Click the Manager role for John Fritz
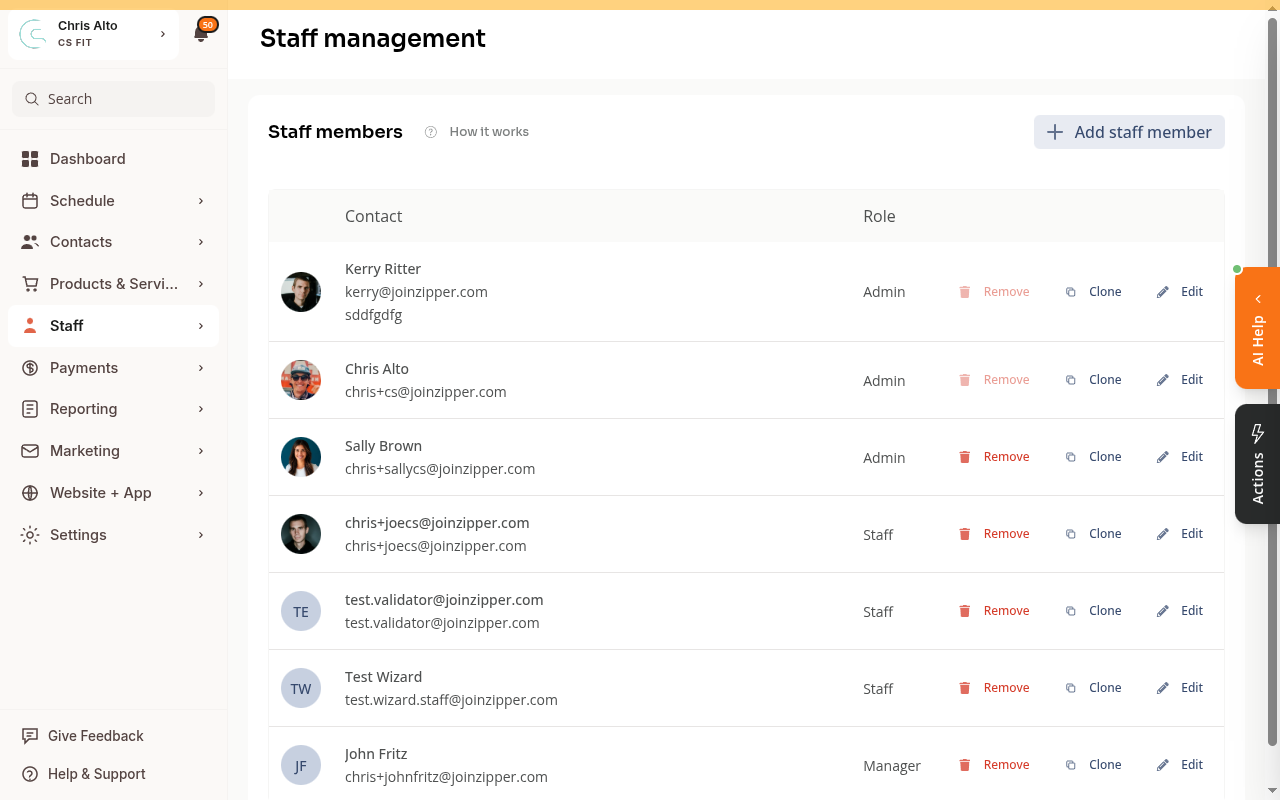This screenshot has height=800, width=1280. pyautogui.click(x=892, y=766)
